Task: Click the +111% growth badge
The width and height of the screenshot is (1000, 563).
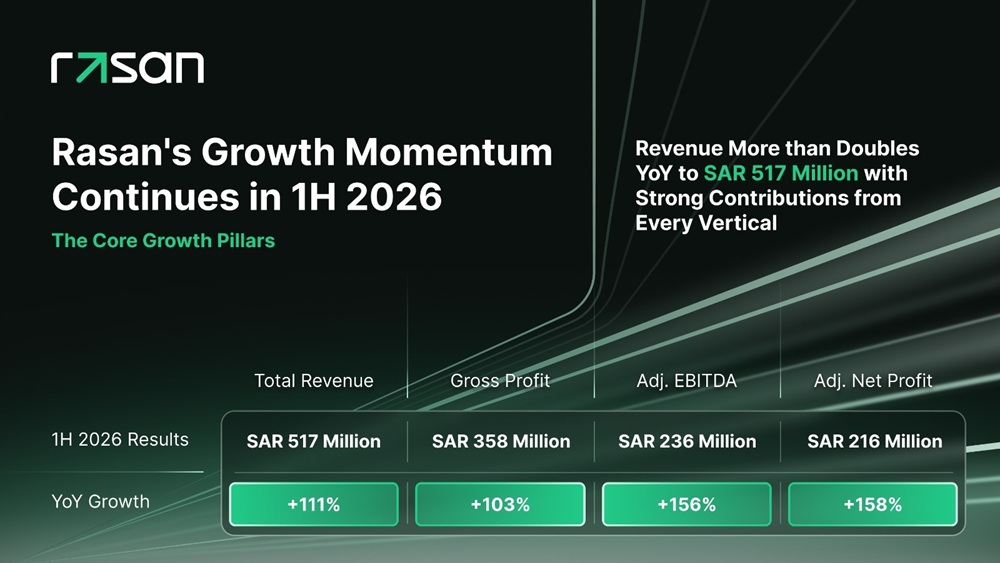Action: pos(314,504)
